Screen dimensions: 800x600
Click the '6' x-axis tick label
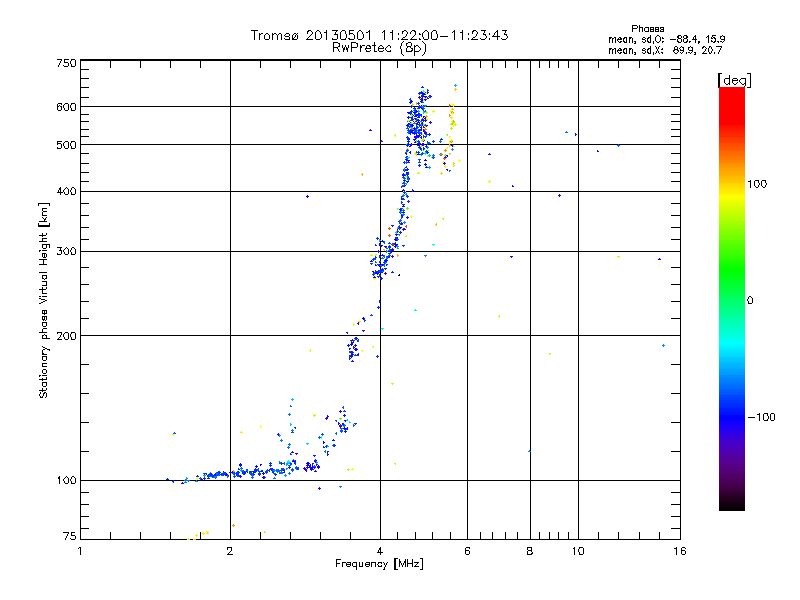tap(467, 551)
